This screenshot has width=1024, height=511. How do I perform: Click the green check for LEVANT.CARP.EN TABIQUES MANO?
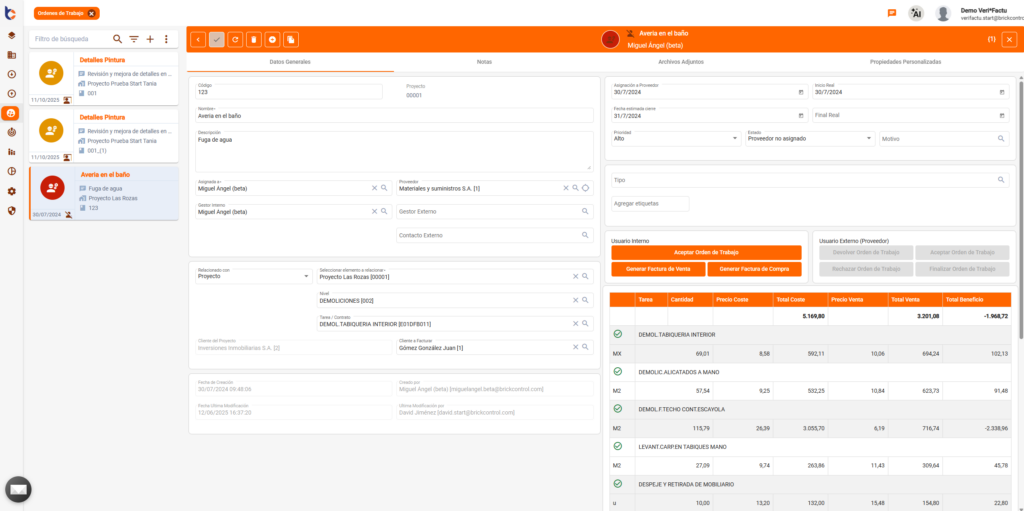click(617, 446)
